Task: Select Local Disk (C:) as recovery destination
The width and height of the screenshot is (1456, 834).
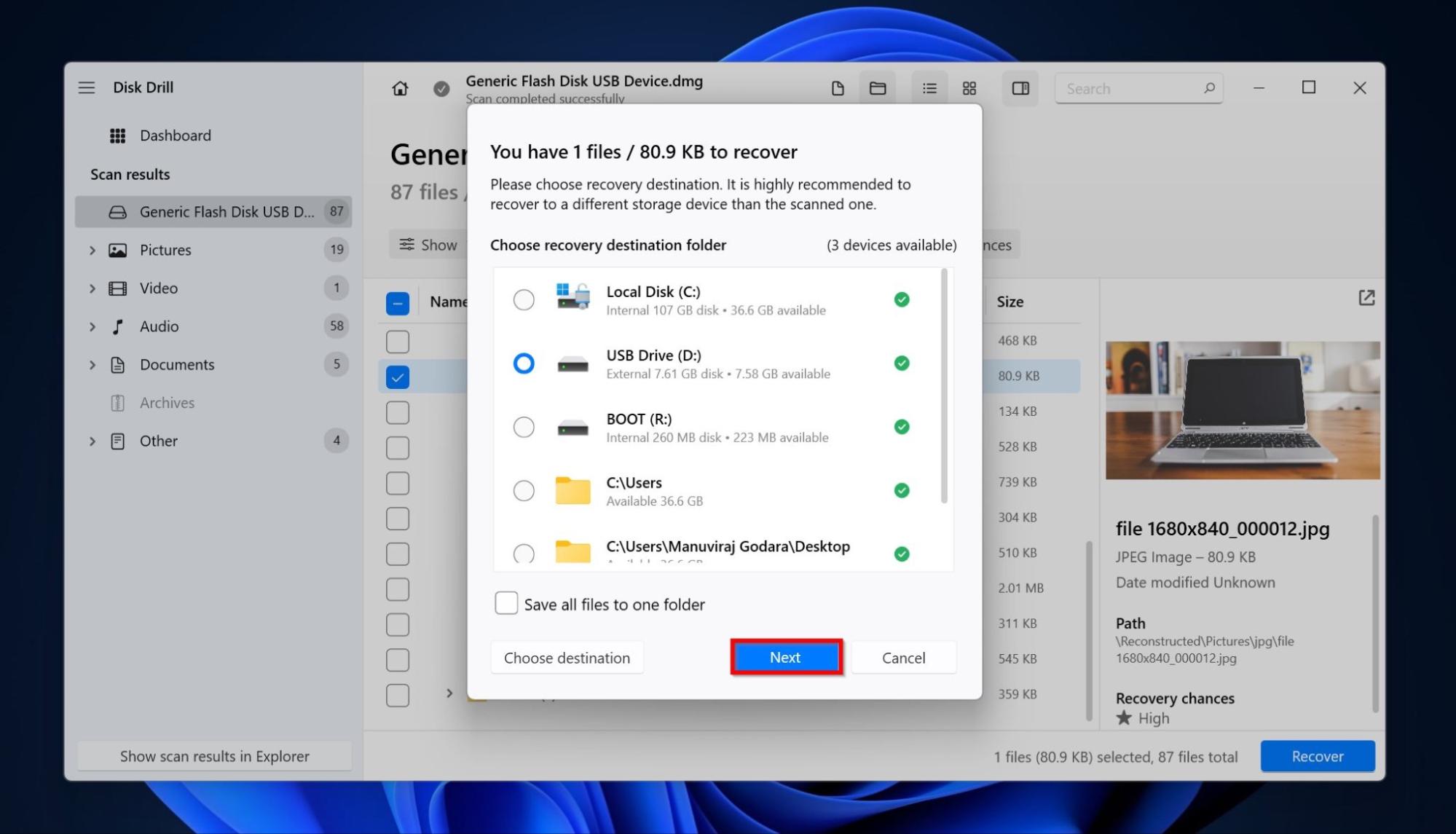Action: click(x=522, y=300)
